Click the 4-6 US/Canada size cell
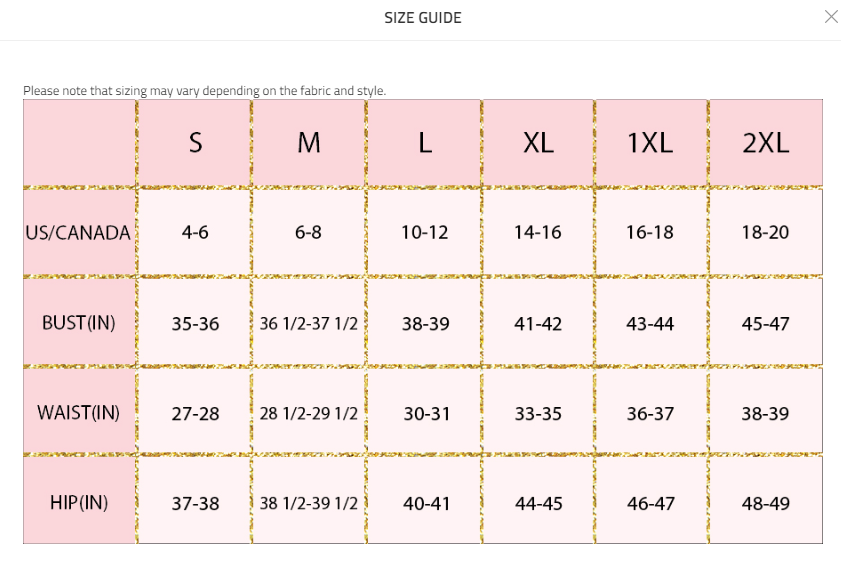Image resolution: width=841 pixels, height=587 pixels. 195,233
